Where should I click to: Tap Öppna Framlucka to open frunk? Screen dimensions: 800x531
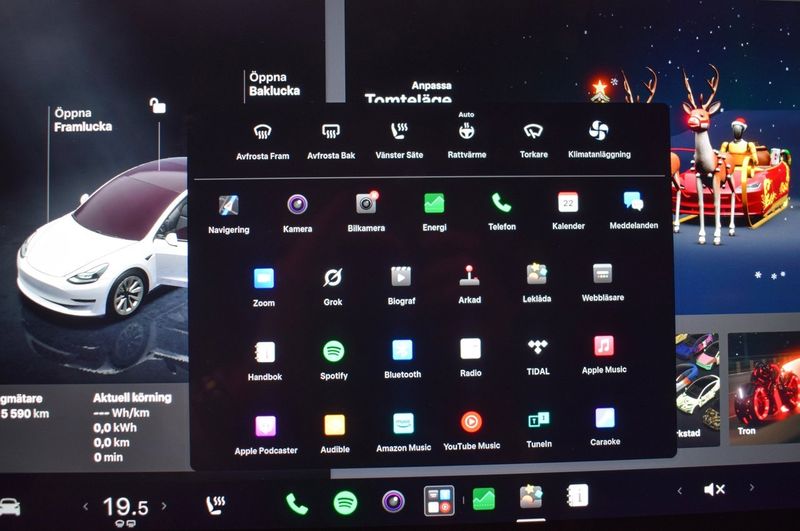point(83,120)
